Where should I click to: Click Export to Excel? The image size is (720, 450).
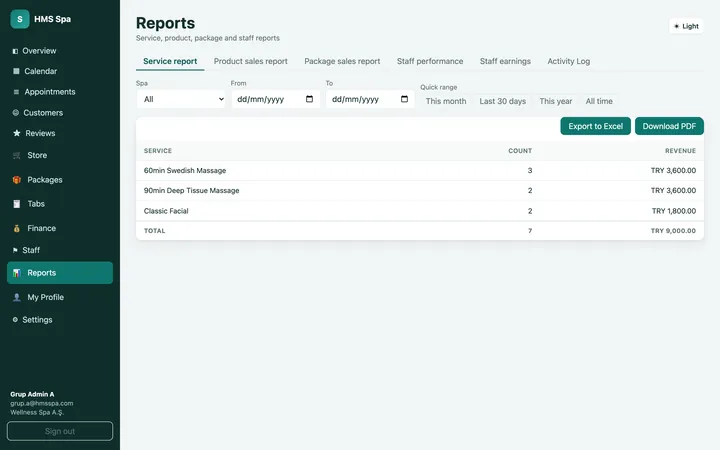click(x=596, y=126)
